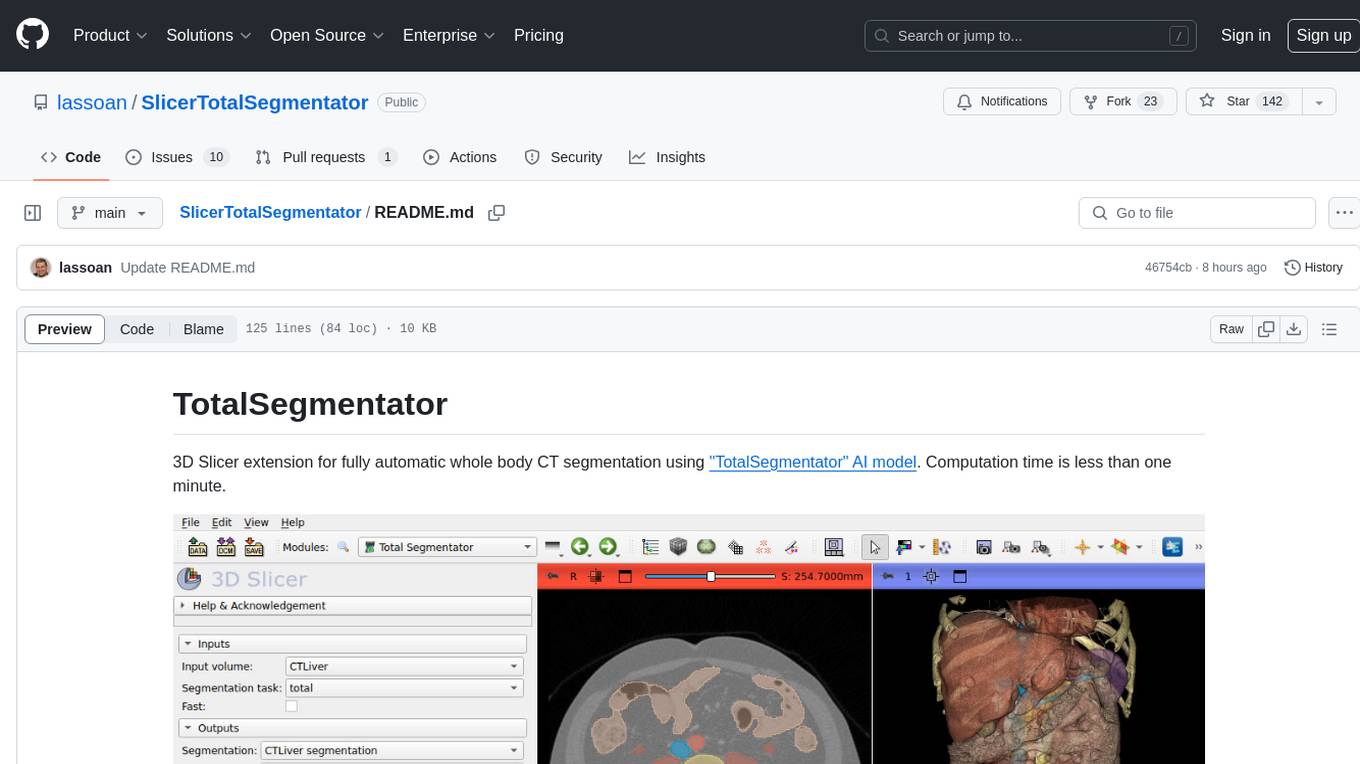Click the module search magnifier icon
1360x764 pixels.
pos(343,547)
